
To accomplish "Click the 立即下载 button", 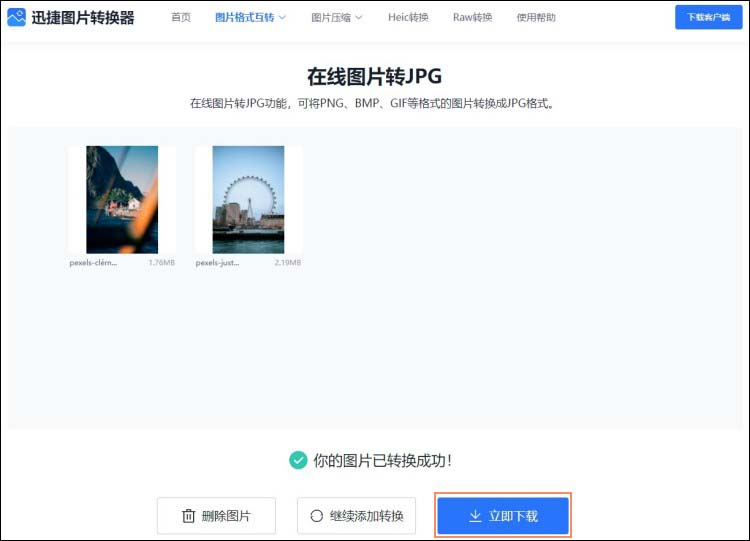I will [x=503, y=516].
